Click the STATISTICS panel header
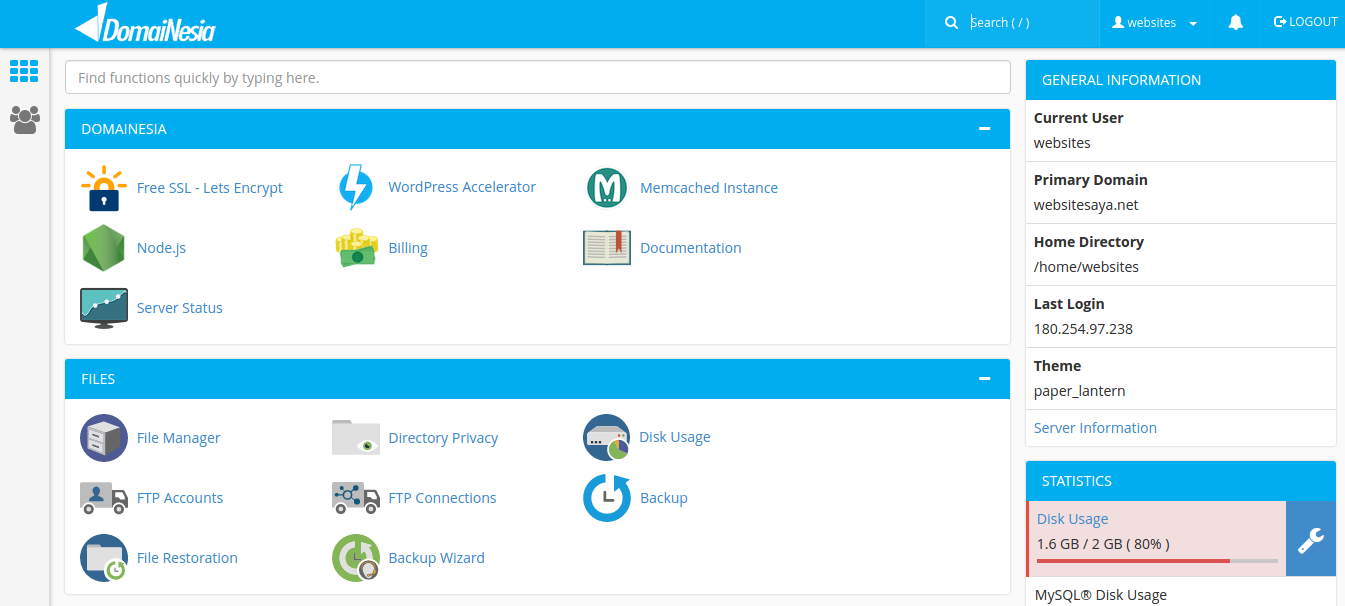The width and height of the screenshot is (1345, 606). coord(1181,481)
